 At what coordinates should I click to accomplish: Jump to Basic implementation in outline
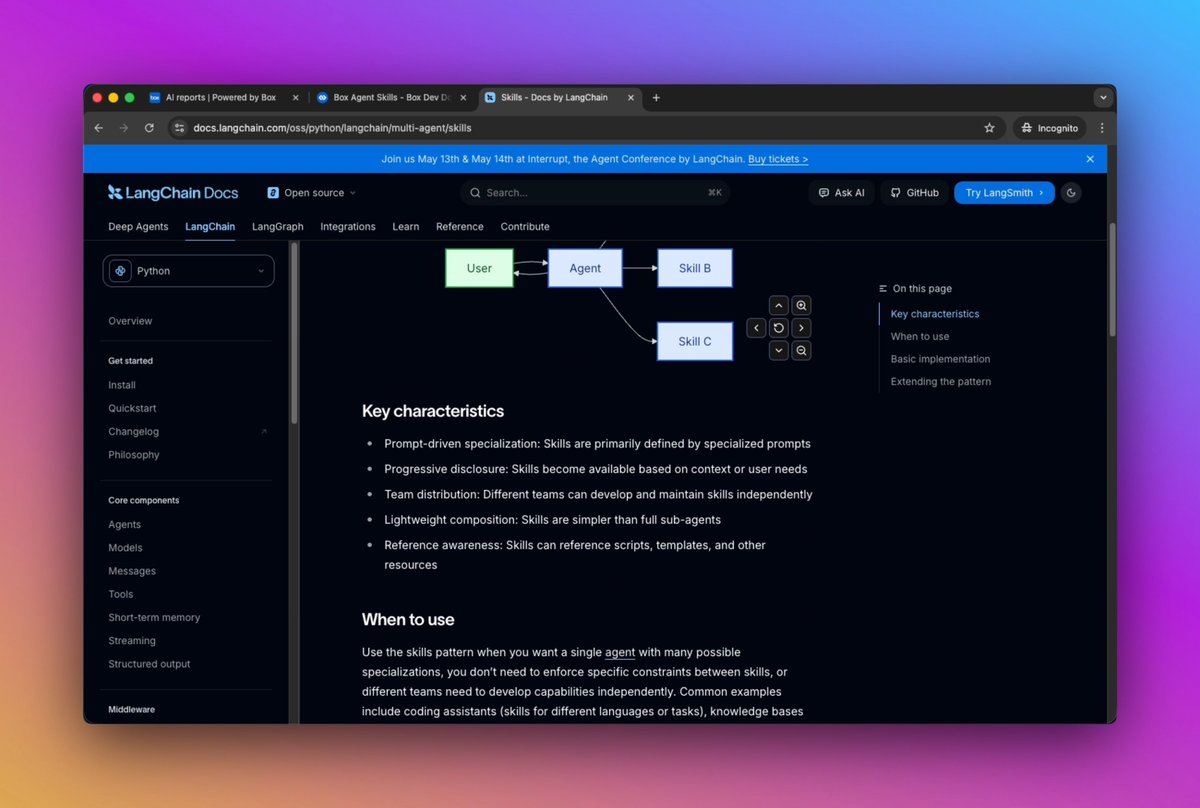(x=941, y=359)
